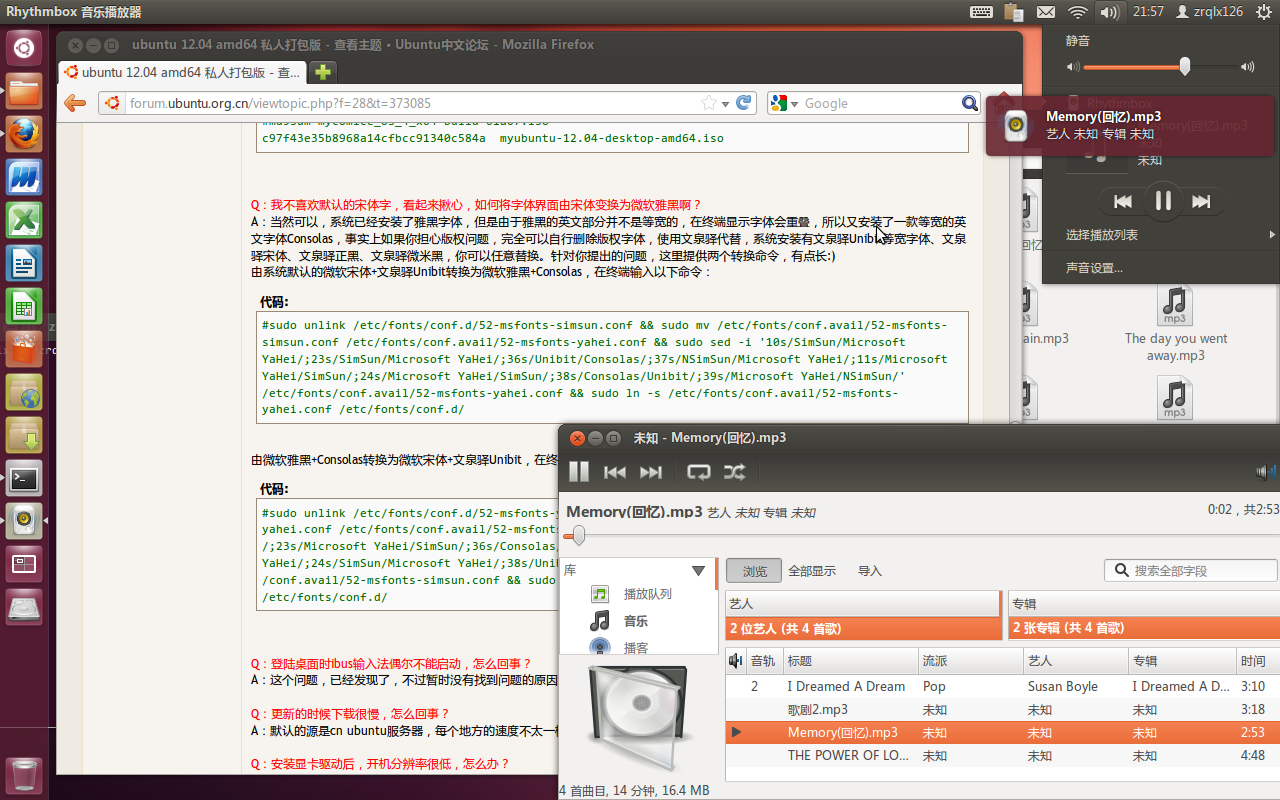Open the messaging mail indicator
This screenshot has width=1280, height=800.
[x=1045, y=12]
